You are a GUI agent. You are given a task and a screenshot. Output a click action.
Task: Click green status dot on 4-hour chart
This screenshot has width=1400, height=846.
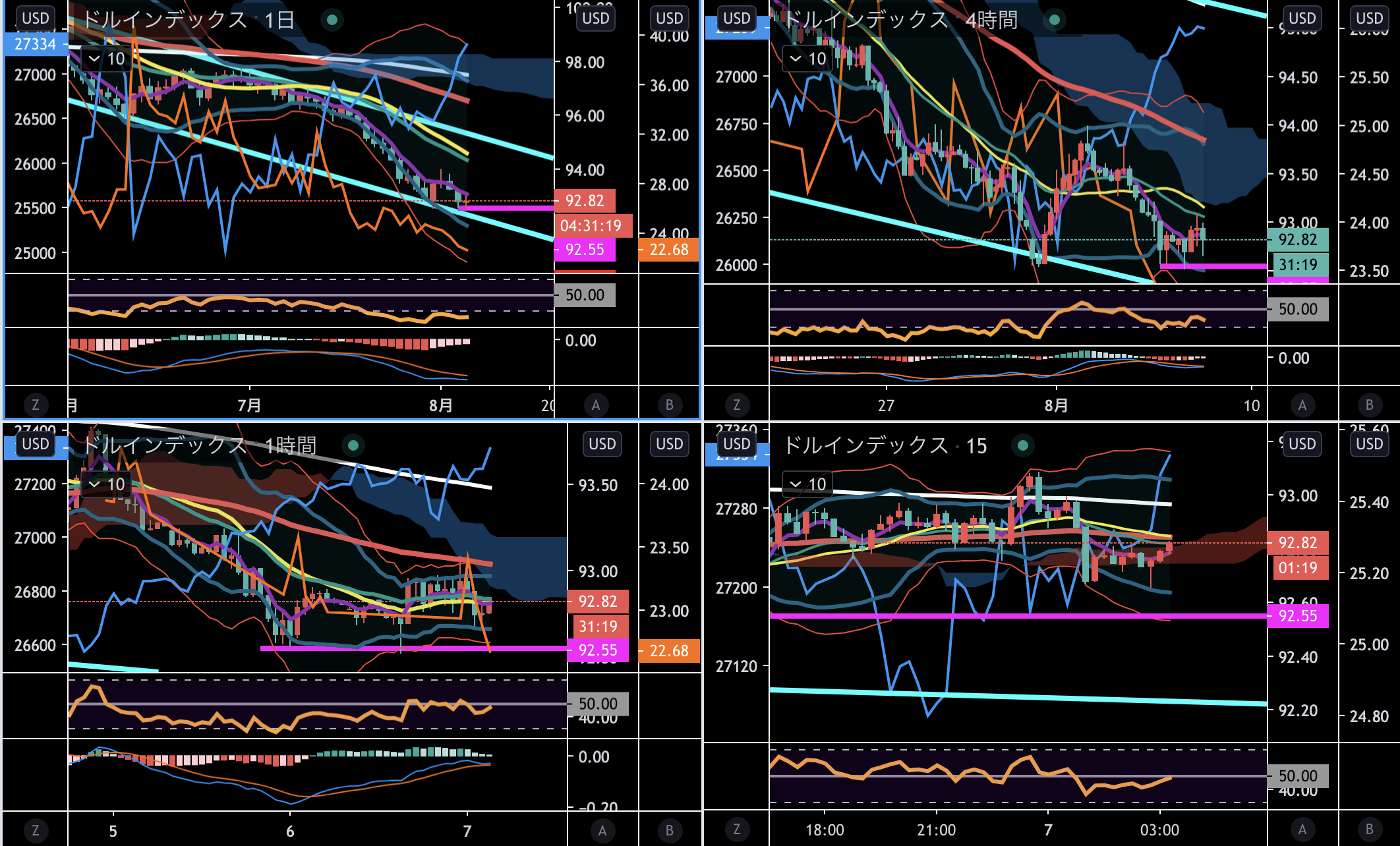tap(1055, 20)
